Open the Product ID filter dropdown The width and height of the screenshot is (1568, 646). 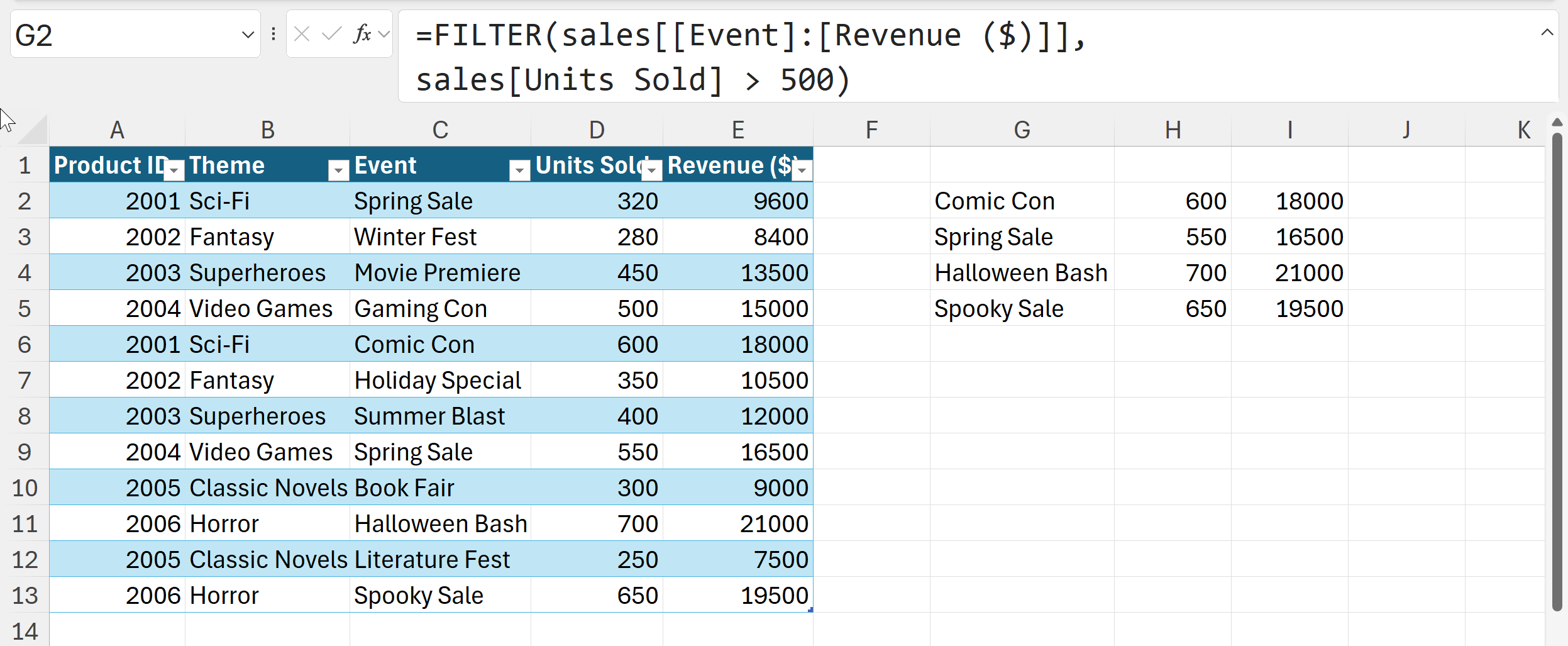[x=175, y=170]
